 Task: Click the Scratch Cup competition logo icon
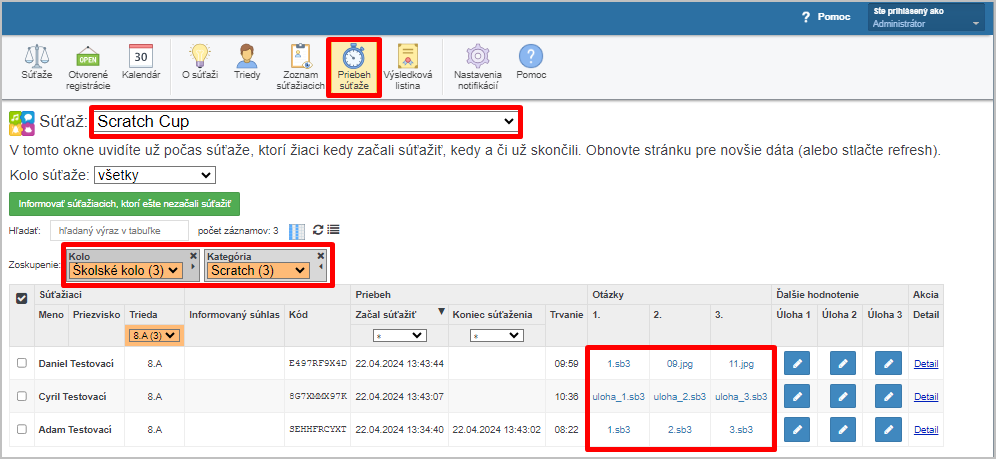tap(22, 123)
